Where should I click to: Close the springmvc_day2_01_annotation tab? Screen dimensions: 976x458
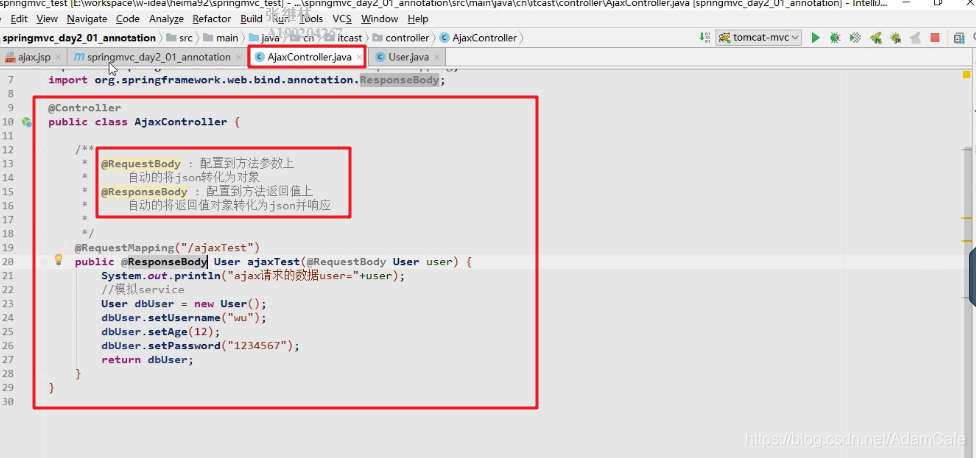coord(238,57)
